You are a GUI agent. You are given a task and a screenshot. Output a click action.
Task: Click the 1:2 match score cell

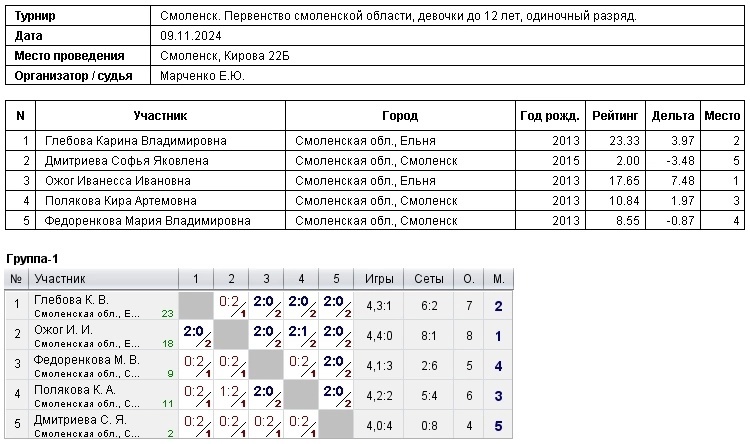tap(232, 393)
